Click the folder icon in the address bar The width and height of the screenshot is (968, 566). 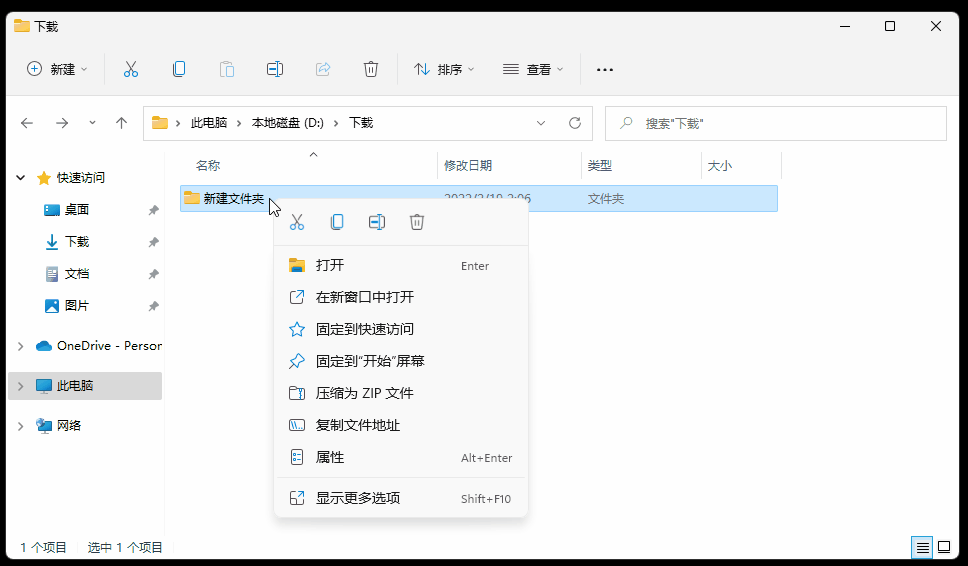click(x=160, y=123)
